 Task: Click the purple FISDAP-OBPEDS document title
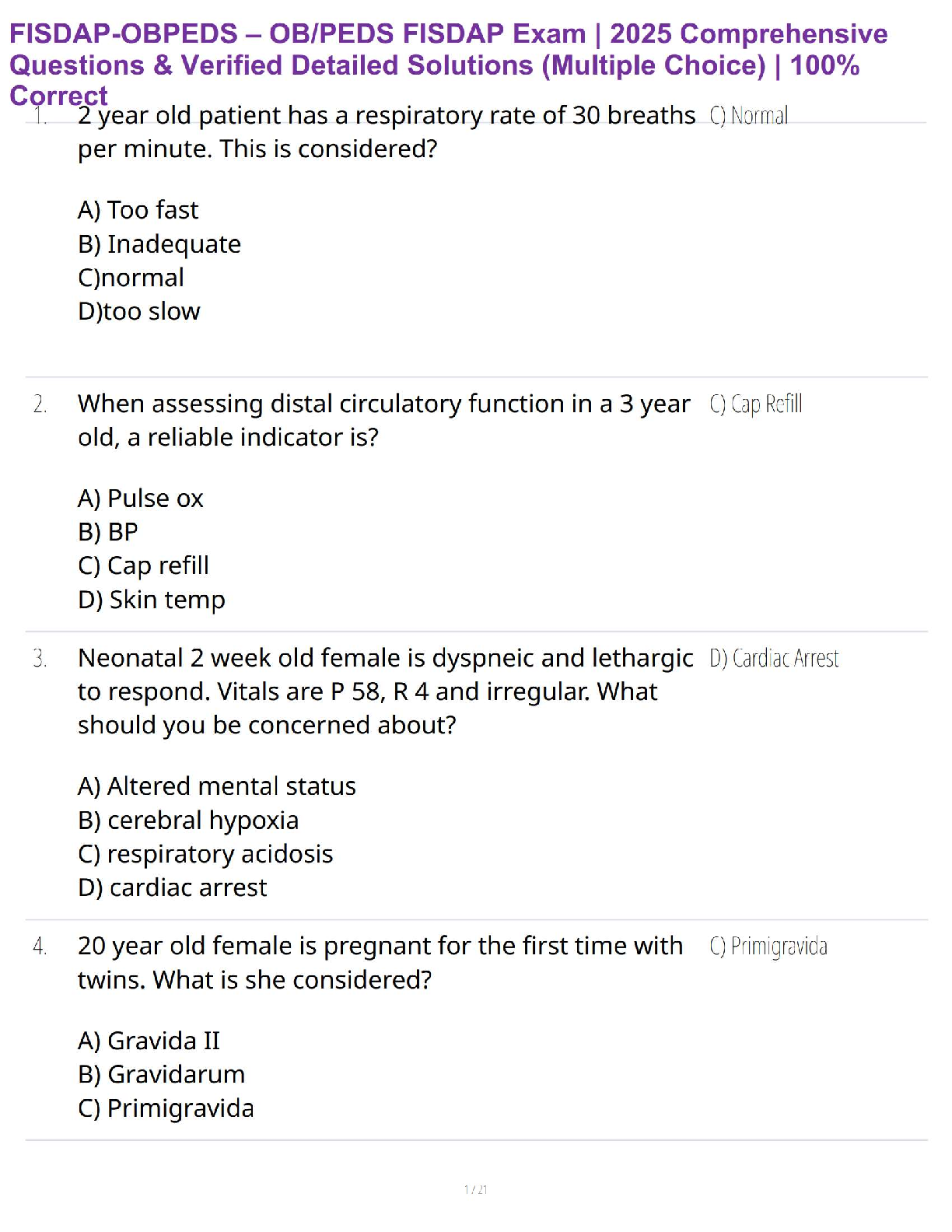[x=447, y=50]
